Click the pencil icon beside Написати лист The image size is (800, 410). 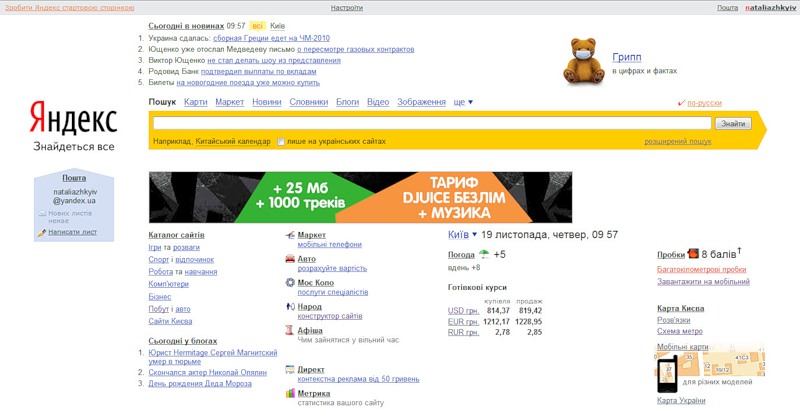(42, 233)
